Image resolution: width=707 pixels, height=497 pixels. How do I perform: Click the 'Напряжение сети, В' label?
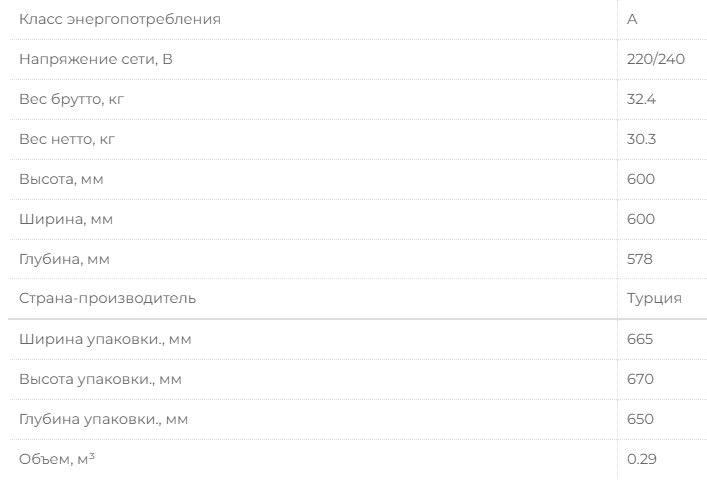coord(96,59)
